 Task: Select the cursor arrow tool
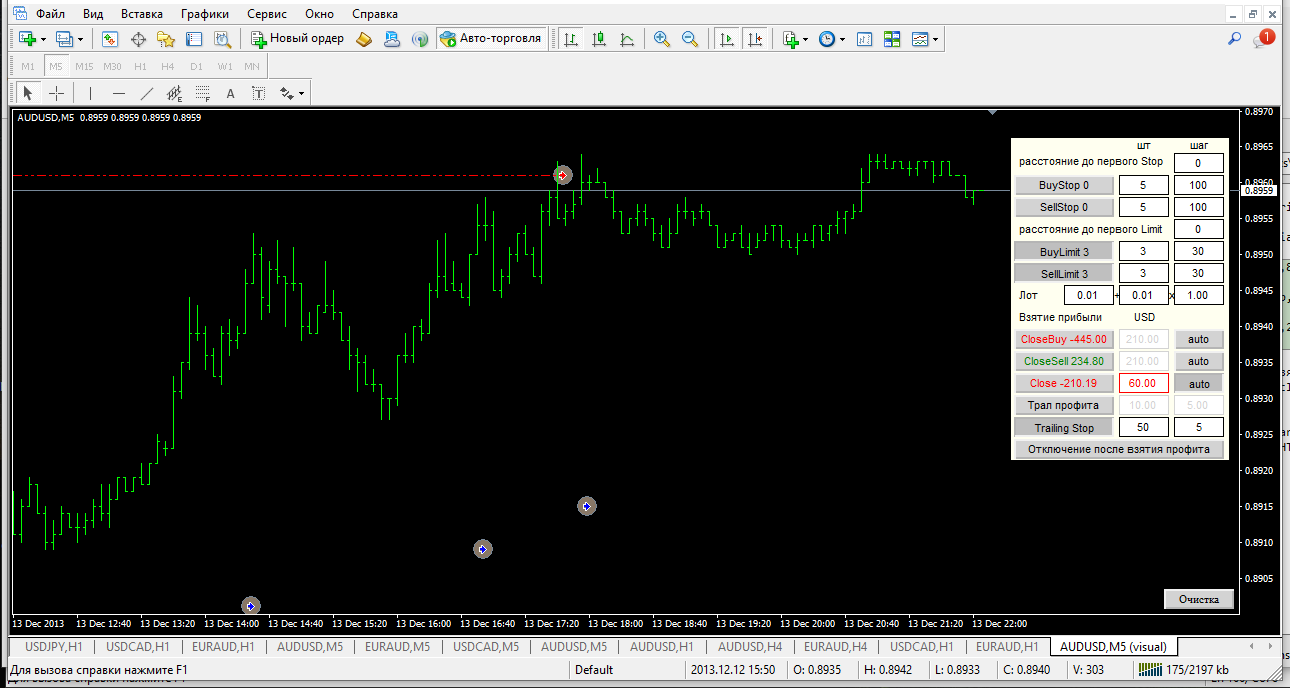click(x=28, y=93)
